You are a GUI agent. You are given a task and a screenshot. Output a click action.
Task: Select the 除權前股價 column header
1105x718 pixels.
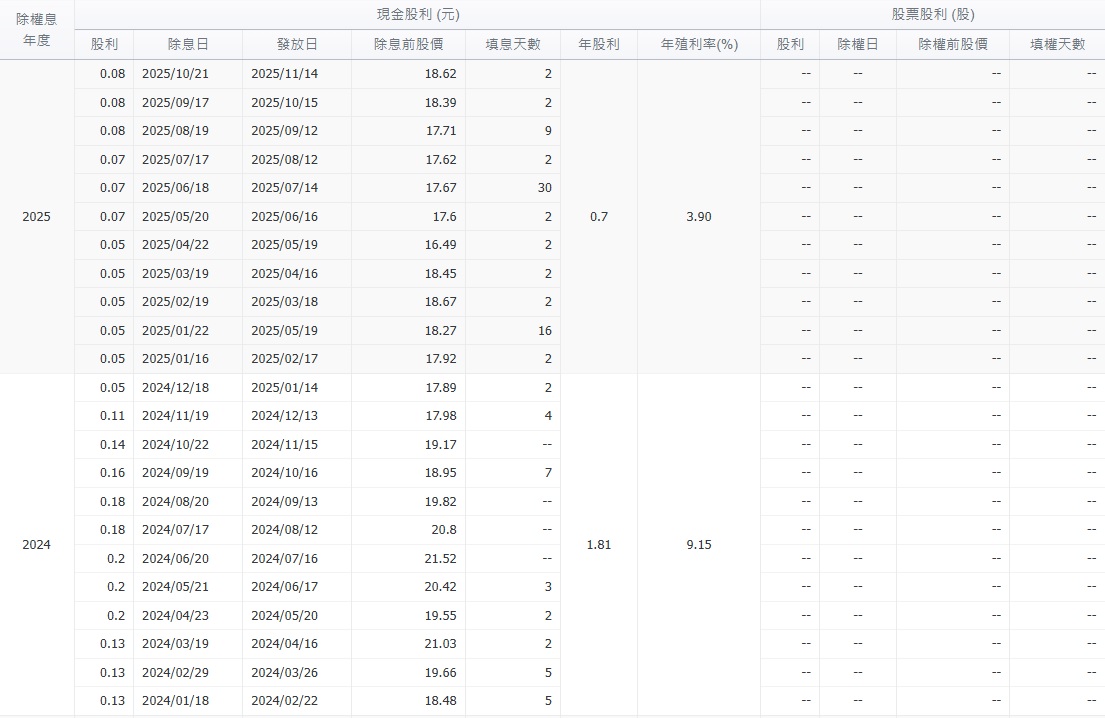953,44
